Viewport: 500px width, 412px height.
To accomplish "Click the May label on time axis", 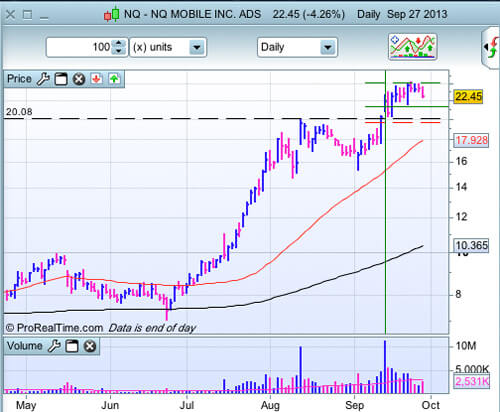I will [26, 405].
